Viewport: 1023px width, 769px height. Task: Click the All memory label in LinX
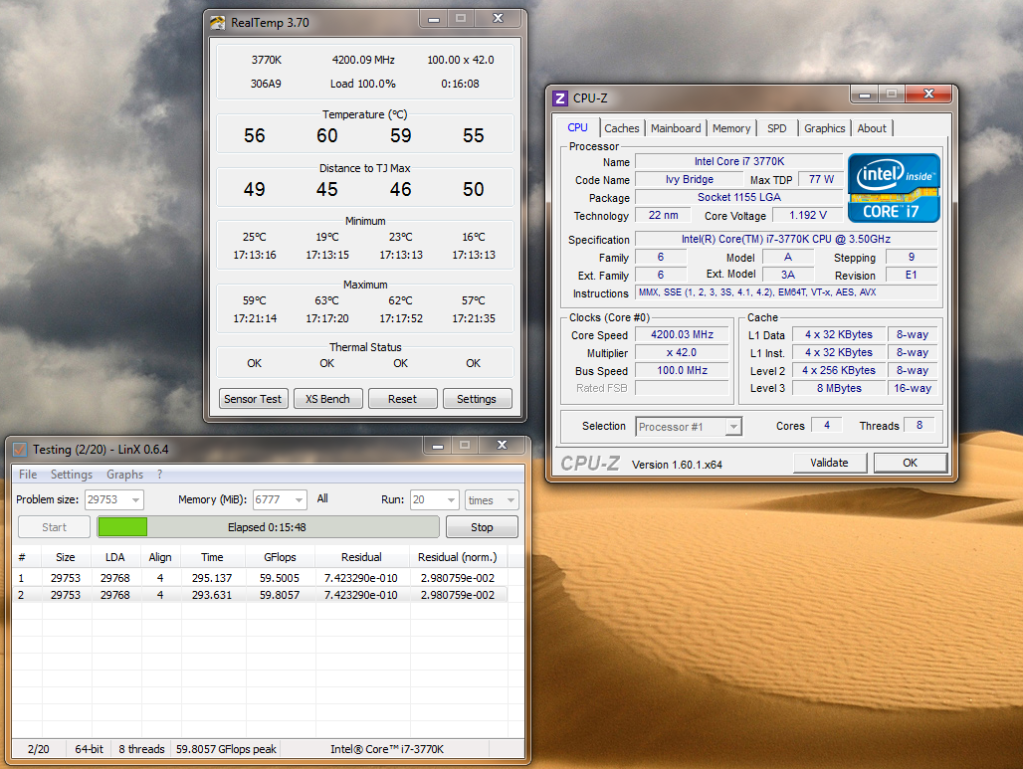322,499
